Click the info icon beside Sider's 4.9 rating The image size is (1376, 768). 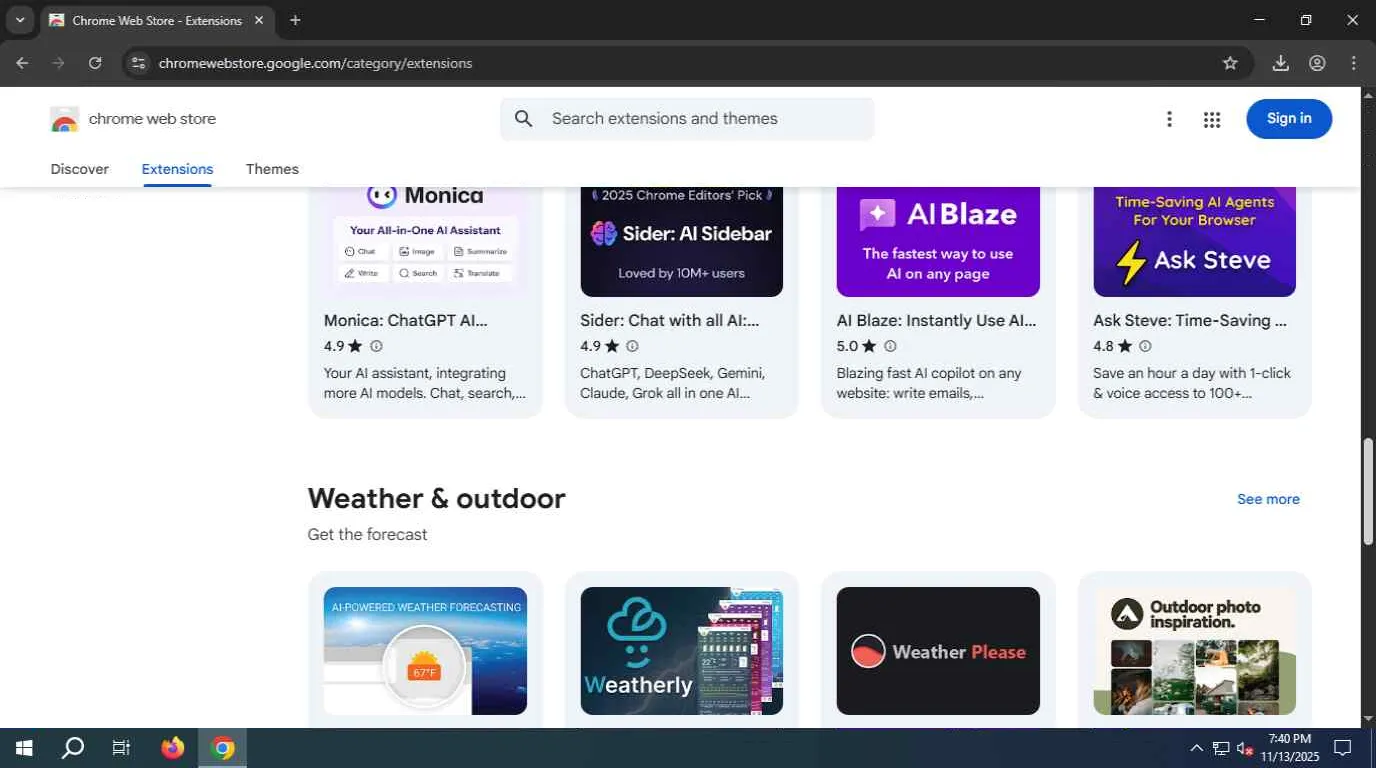coord(632,346)
